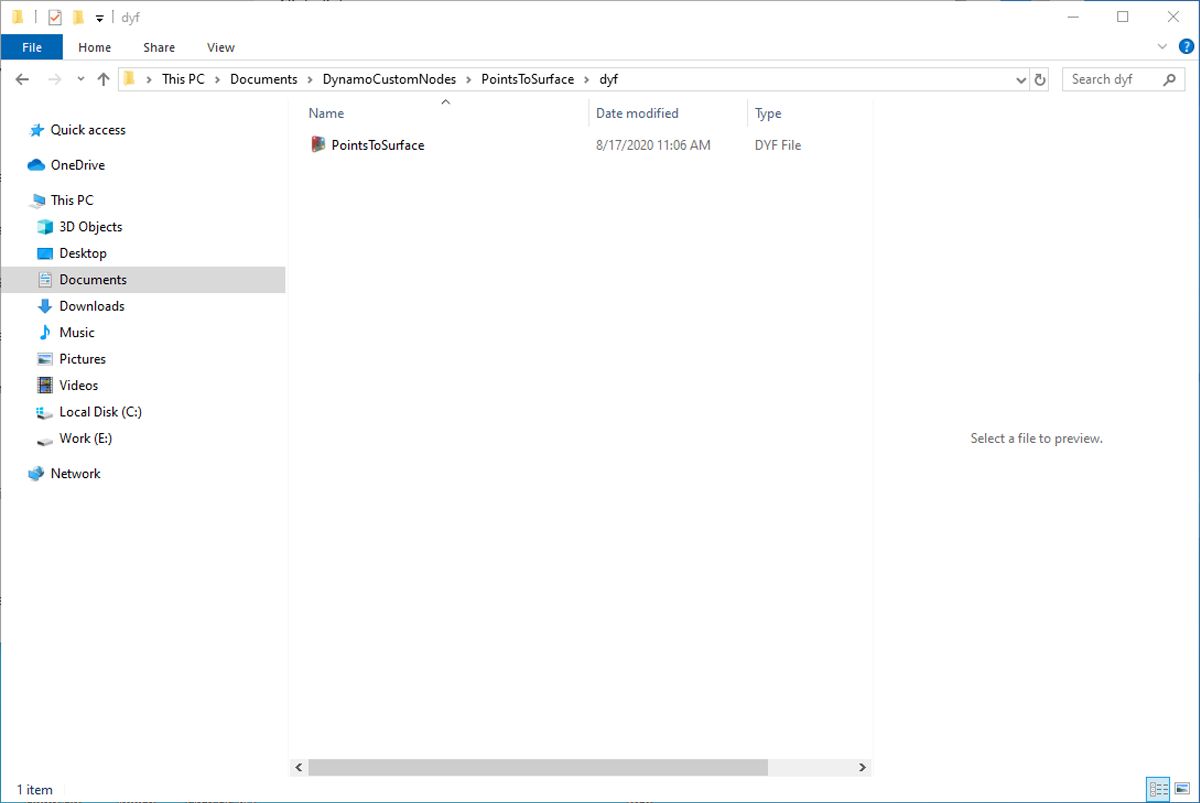Open recent locations dropdown arrow
This screenshot has width=1200, height=803.
[80, 80]
